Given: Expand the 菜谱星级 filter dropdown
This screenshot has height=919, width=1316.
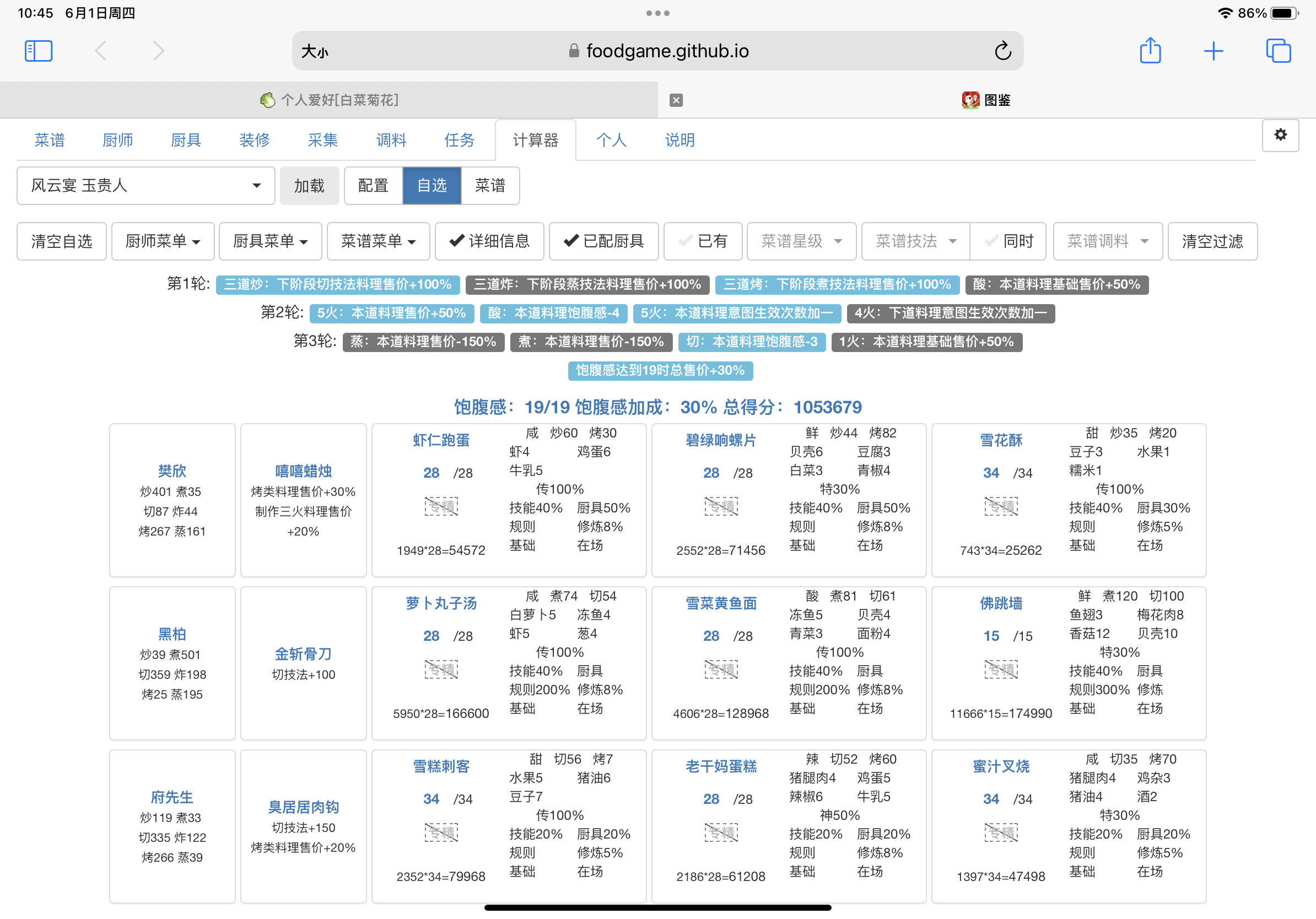Looking at the screenshot, I should tap(801, 241).
